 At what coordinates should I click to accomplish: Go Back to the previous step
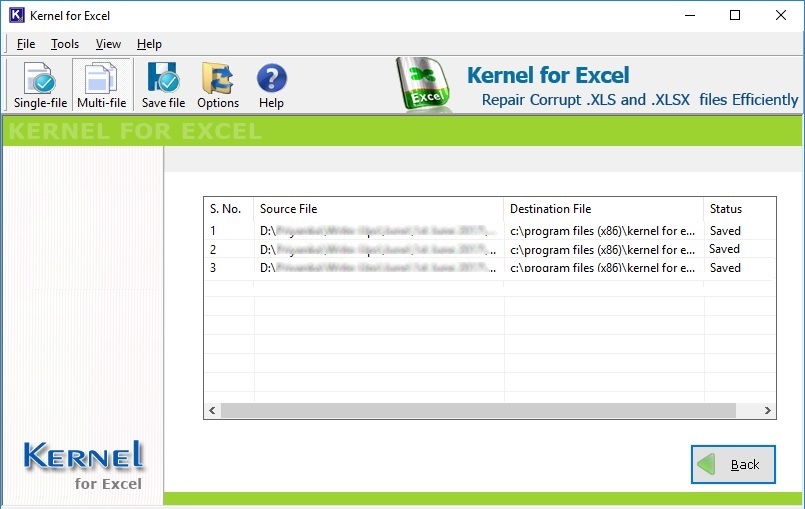pos(733,464)
